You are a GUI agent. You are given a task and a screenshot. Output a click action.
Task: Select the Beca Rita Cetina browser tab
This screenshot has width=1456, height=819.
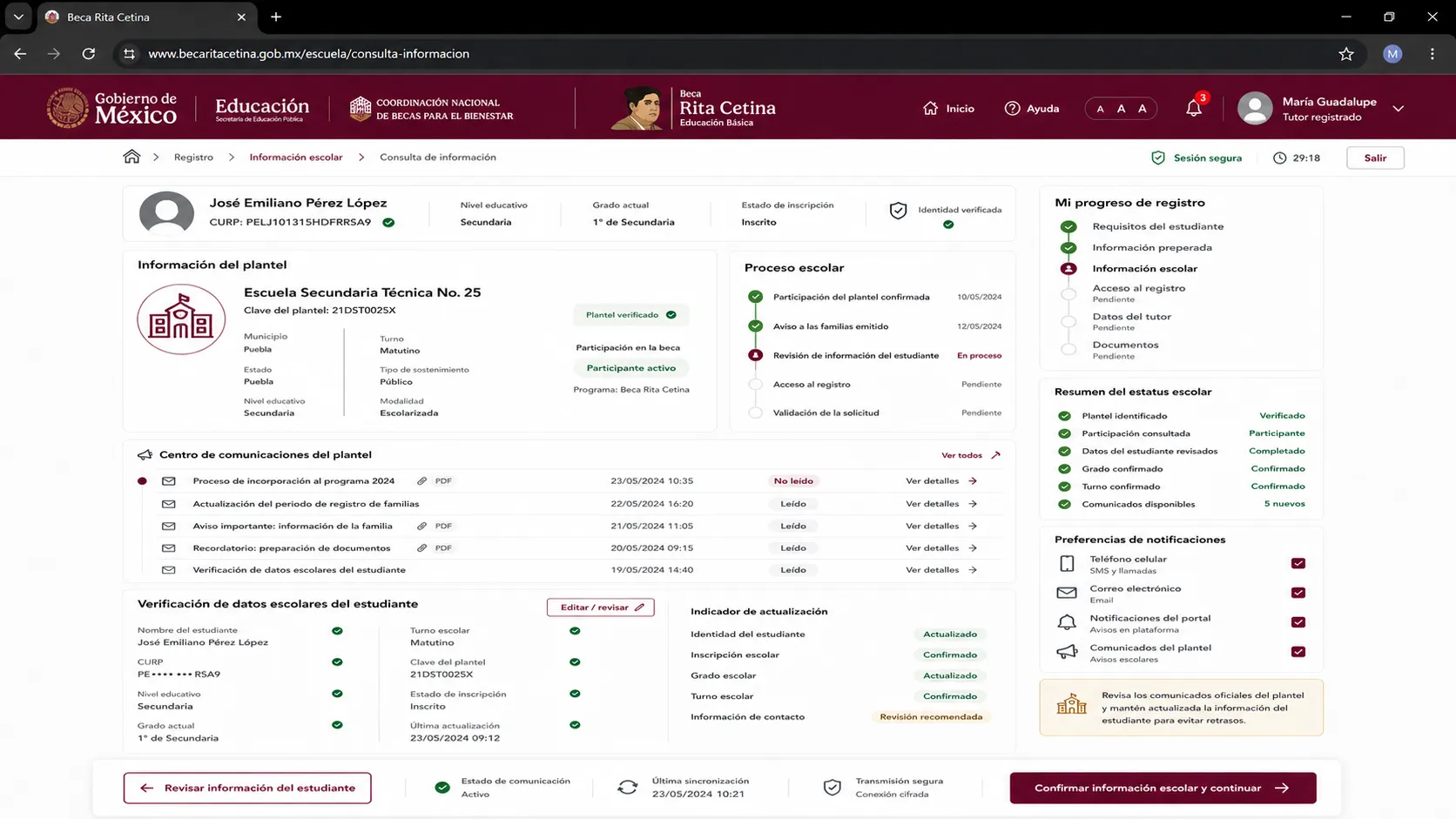click(x=145, y=17)
